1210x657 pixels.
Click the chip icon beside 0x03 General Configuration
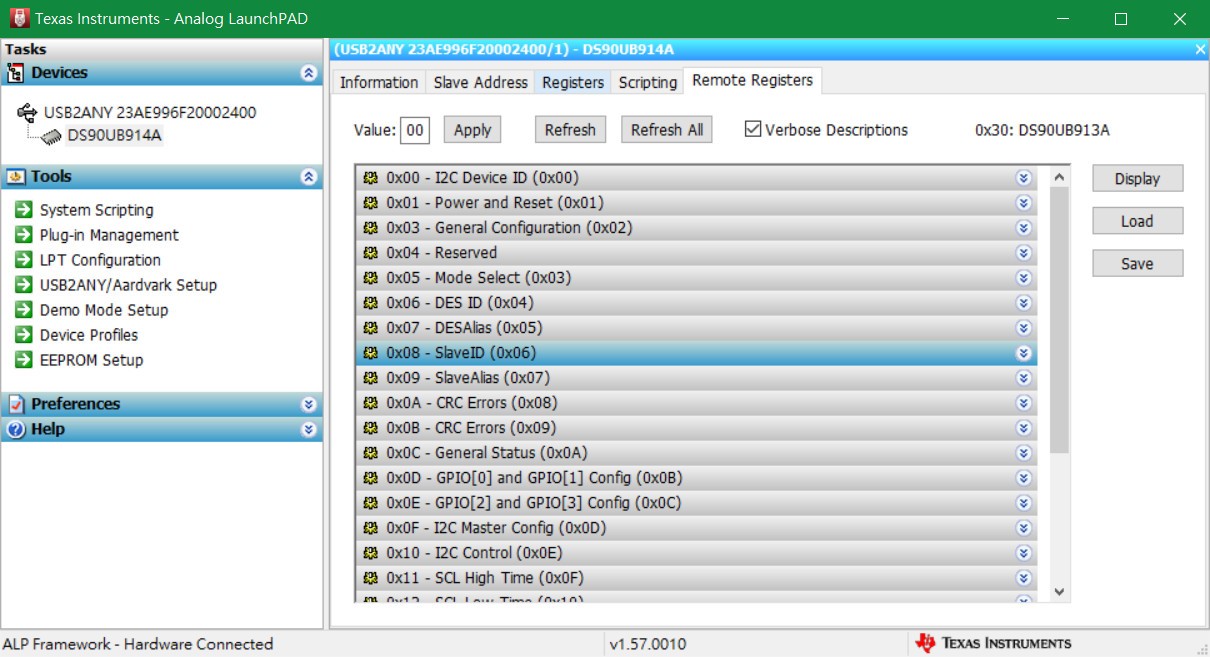click(x=370, y=228)
